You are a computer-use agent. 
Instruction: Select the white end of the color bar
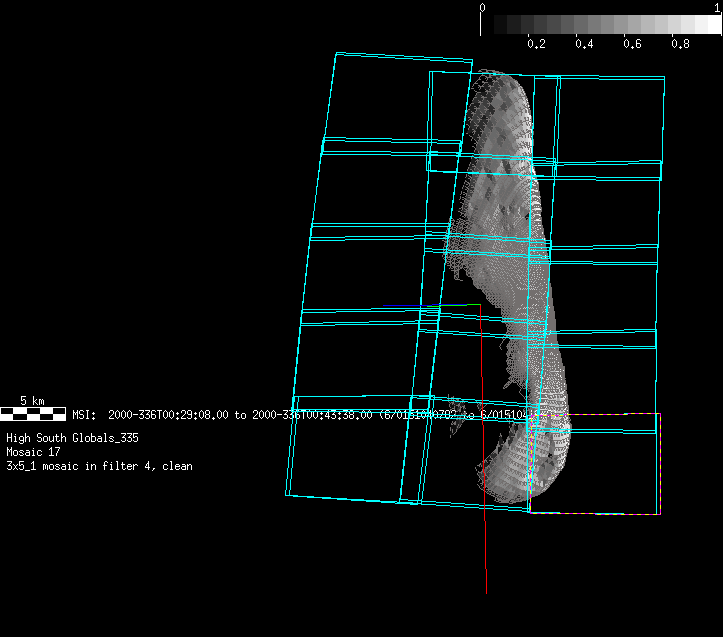[x=713, y=25]
